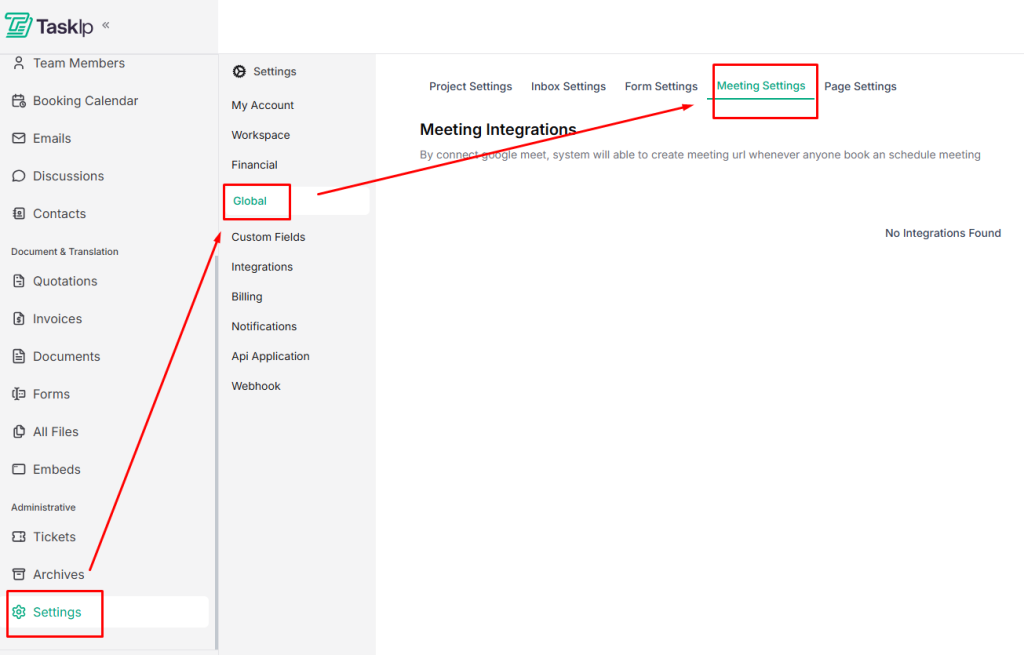This screenshot has height=655, width=1024.
Task: Select the Contacts address book icon
Action: pos(18,214)
